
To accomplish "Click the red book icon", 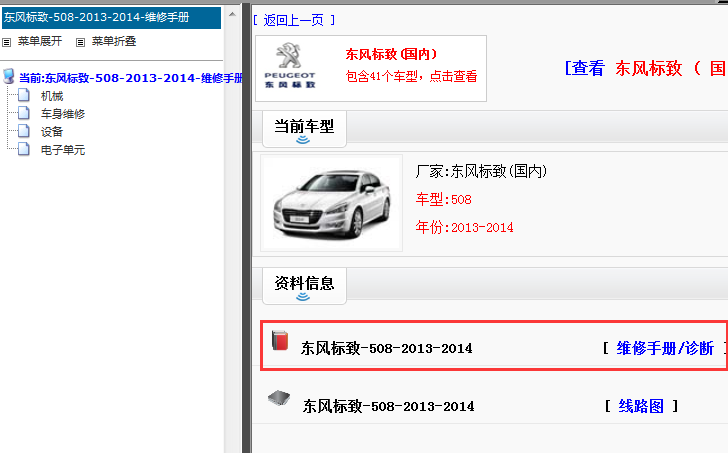I will tap(280, 340).
